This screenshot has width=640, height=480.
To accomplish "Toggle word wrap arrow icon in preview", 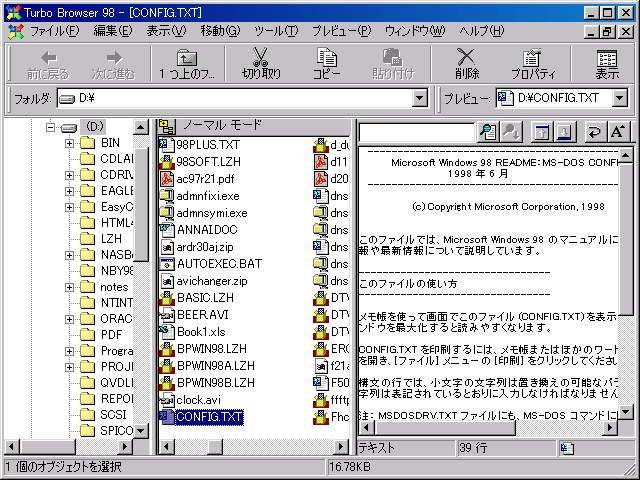I will (x=596, y=131).
